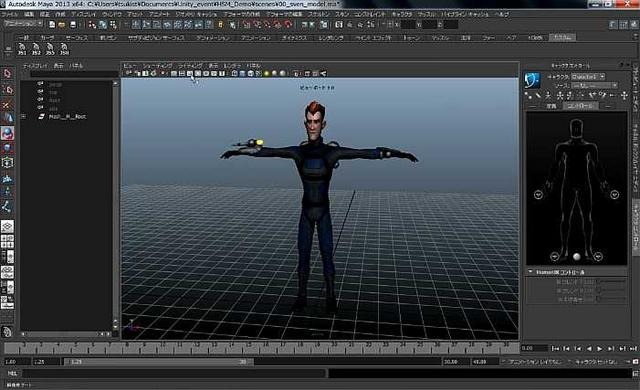This screenshot has width=640, height=390.
Task: Toggle snap to points magnet
Action: [267, 25]
